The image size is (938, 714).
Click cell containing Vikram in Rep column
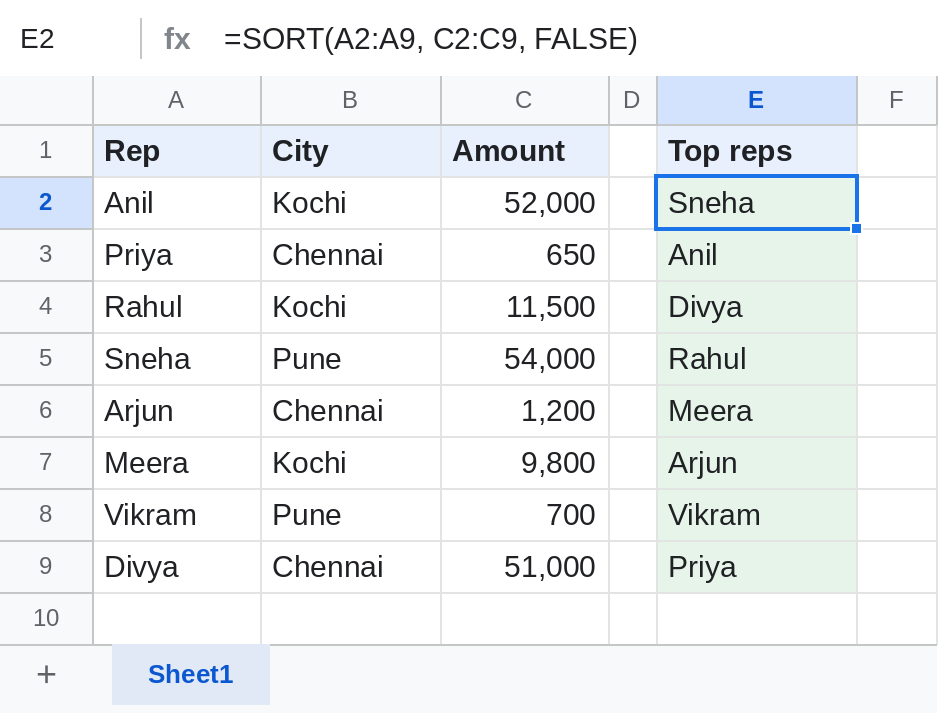pos(177,515)
